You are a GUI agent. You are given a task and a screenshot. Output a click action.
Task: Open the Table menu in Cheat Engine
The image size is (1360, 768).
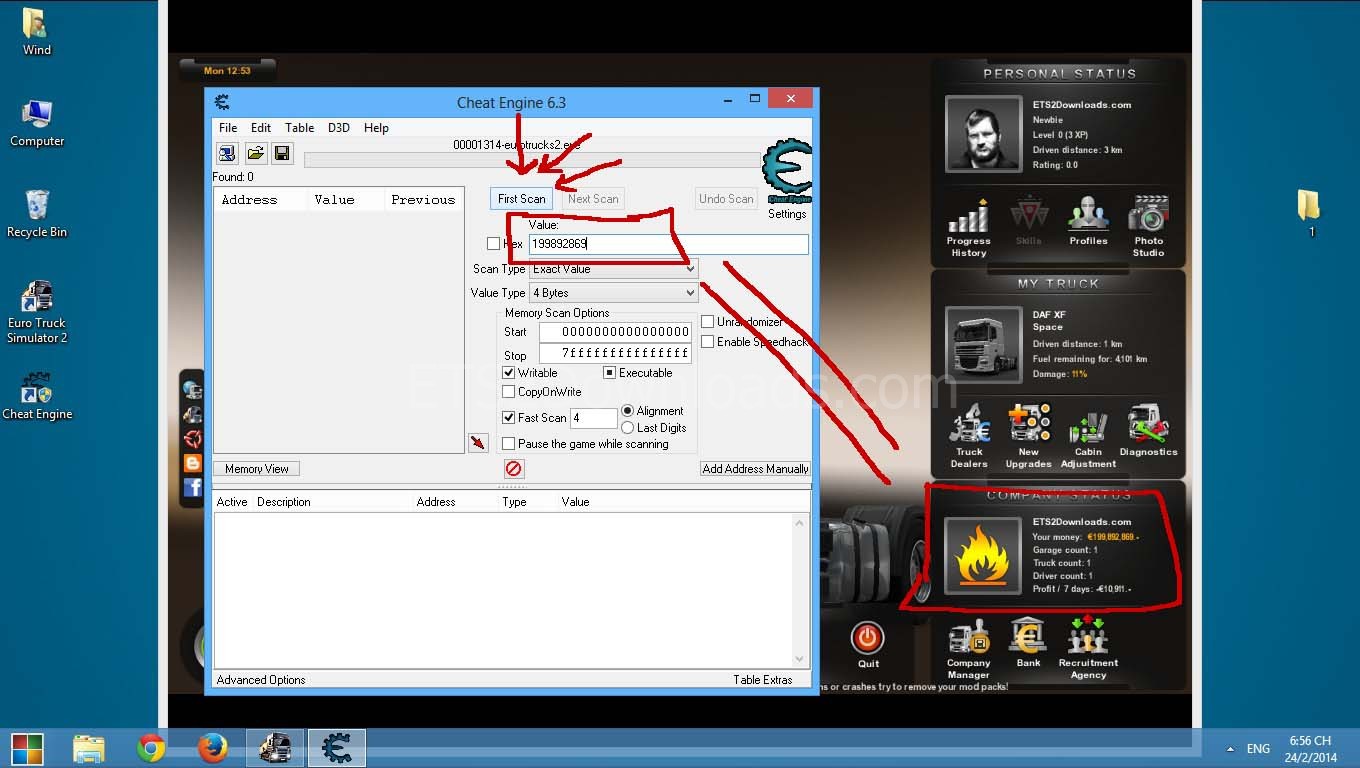pos(298,127)
